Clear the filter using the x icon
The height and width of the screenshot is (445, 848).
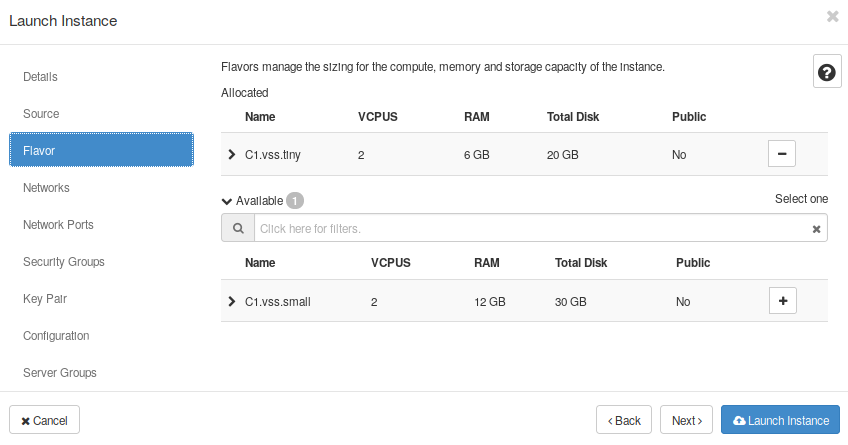coord(816,229)
